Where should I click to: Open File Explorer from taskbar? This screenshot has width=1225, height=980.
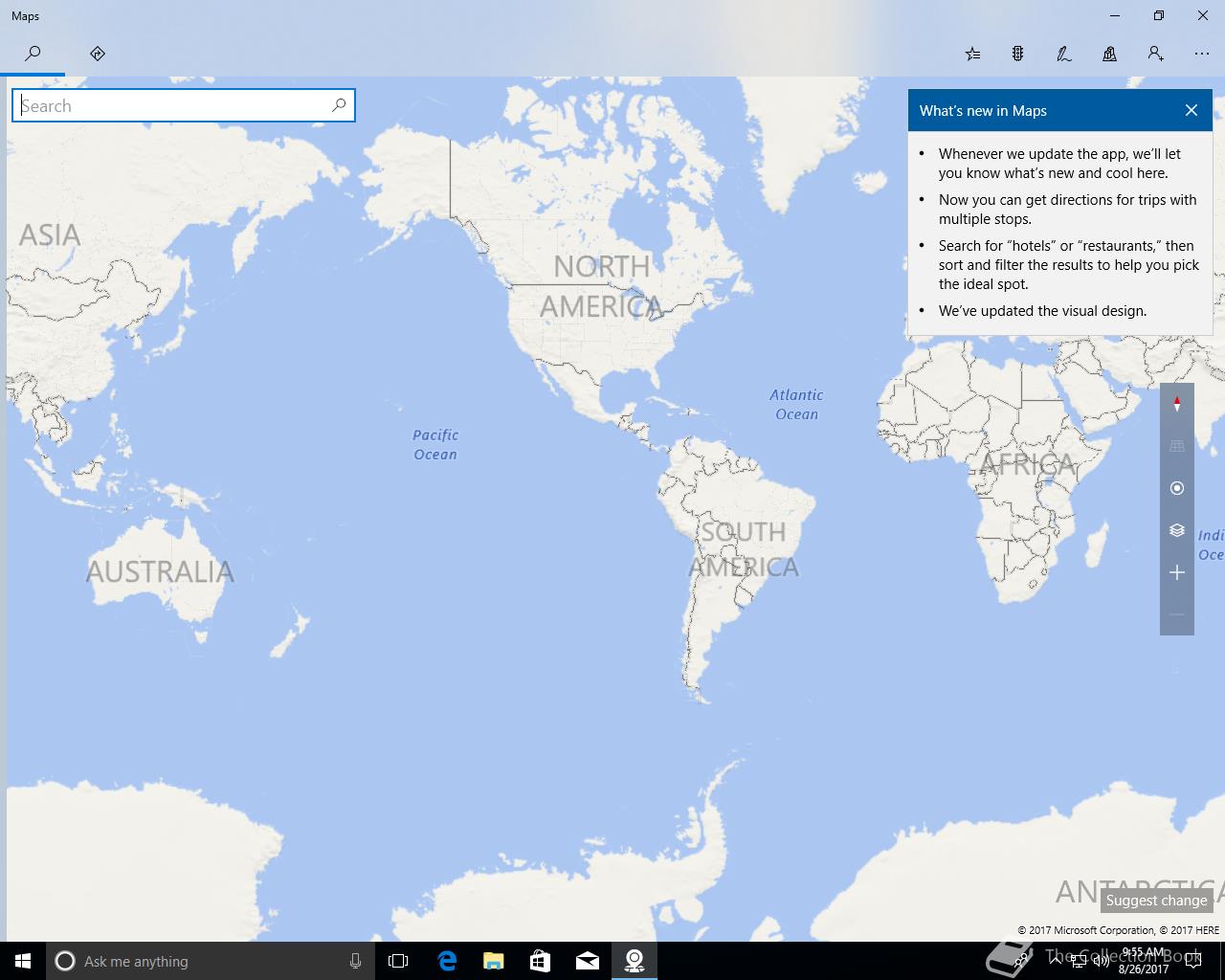[x=494, y=961]
